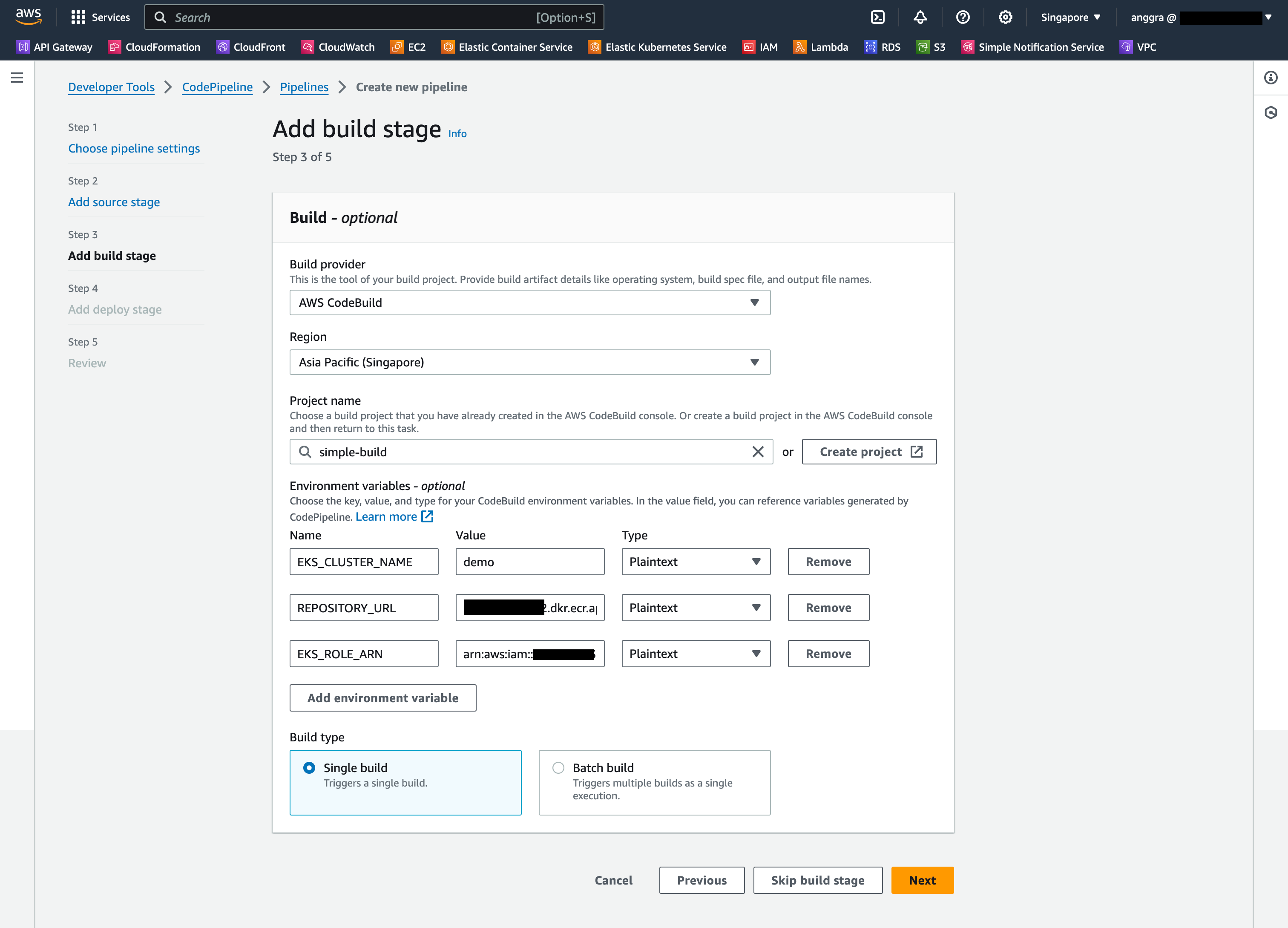The width and height of the screenshot is (1288, 928).
Task: Open the Region dropdown Asia Pacific (Singapore)
Action: coord(529,362)
